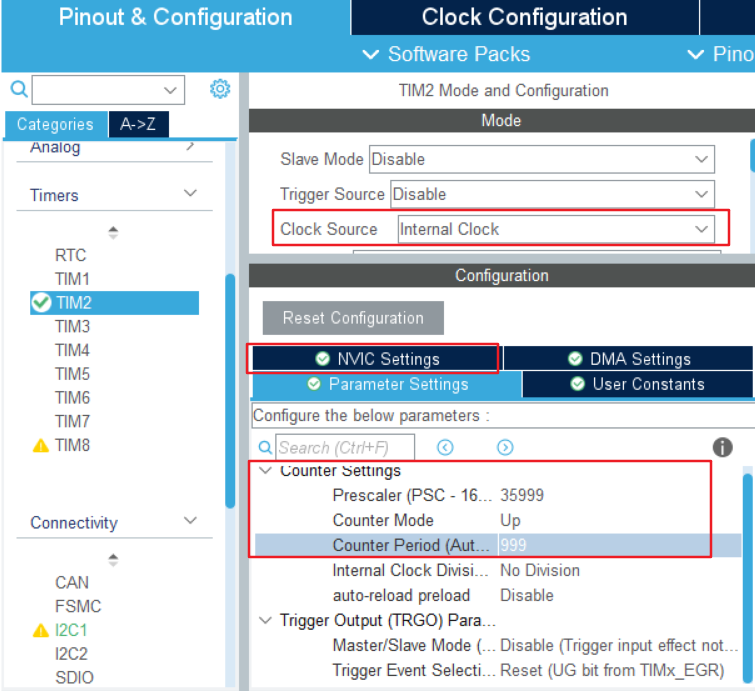Click the sidebar category list scrollbar

[230, 391]
